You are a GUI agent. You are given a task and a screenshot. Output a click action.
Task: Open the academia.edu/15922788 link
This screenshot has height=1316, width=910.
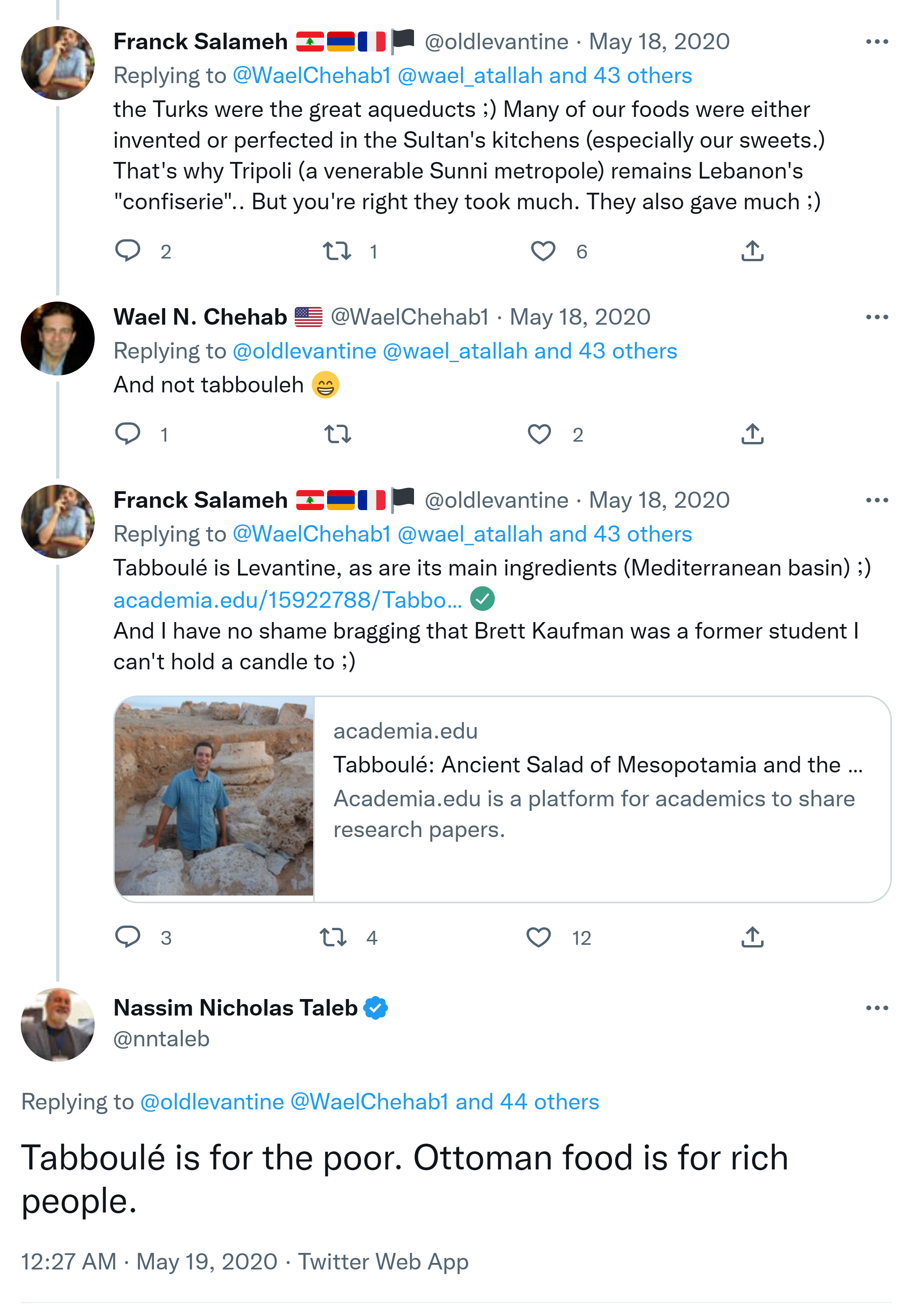pos(287,600)
